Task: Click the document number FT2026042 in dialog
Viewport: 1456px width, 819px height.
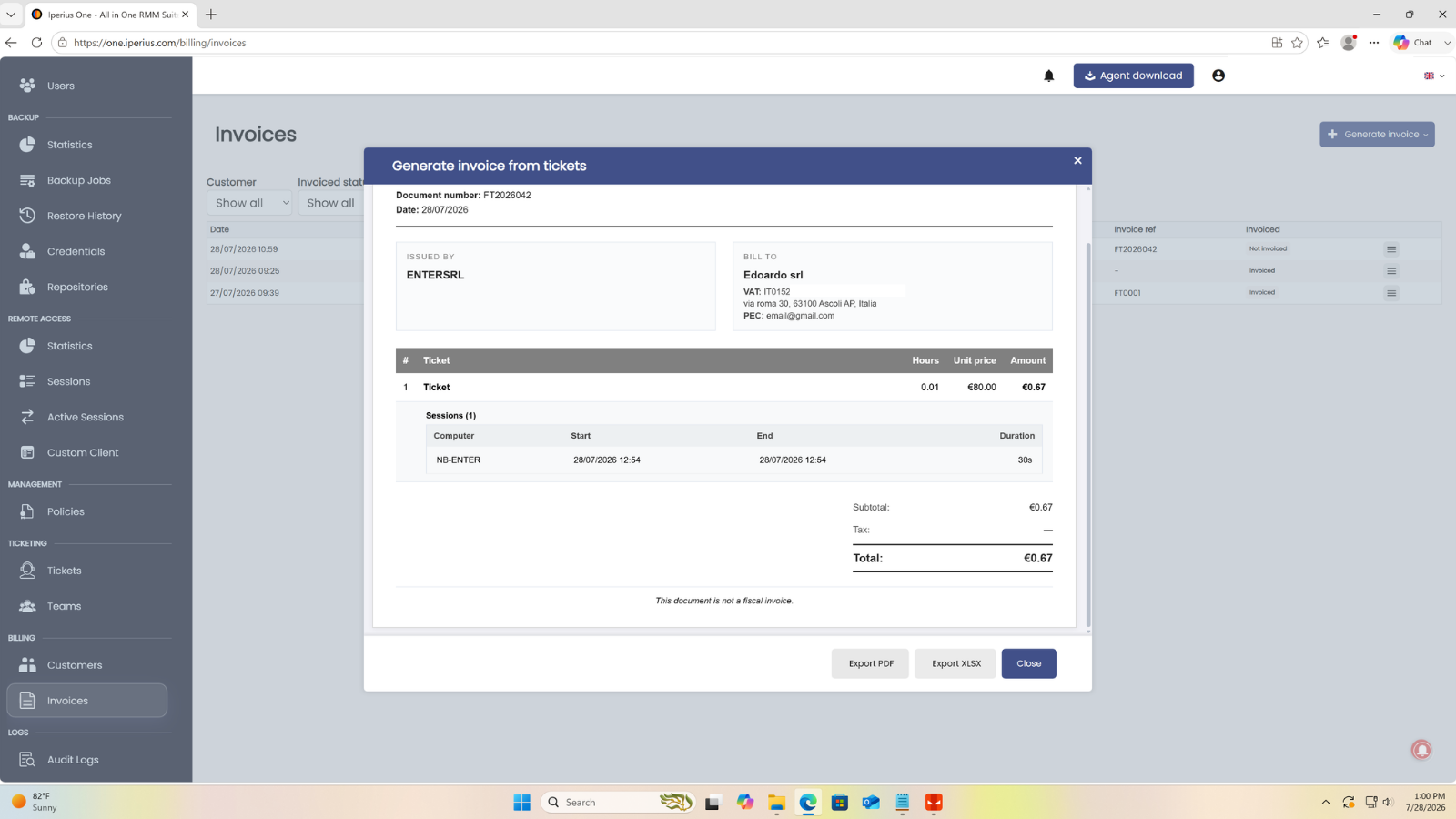Action: click(x=507, y=195)
